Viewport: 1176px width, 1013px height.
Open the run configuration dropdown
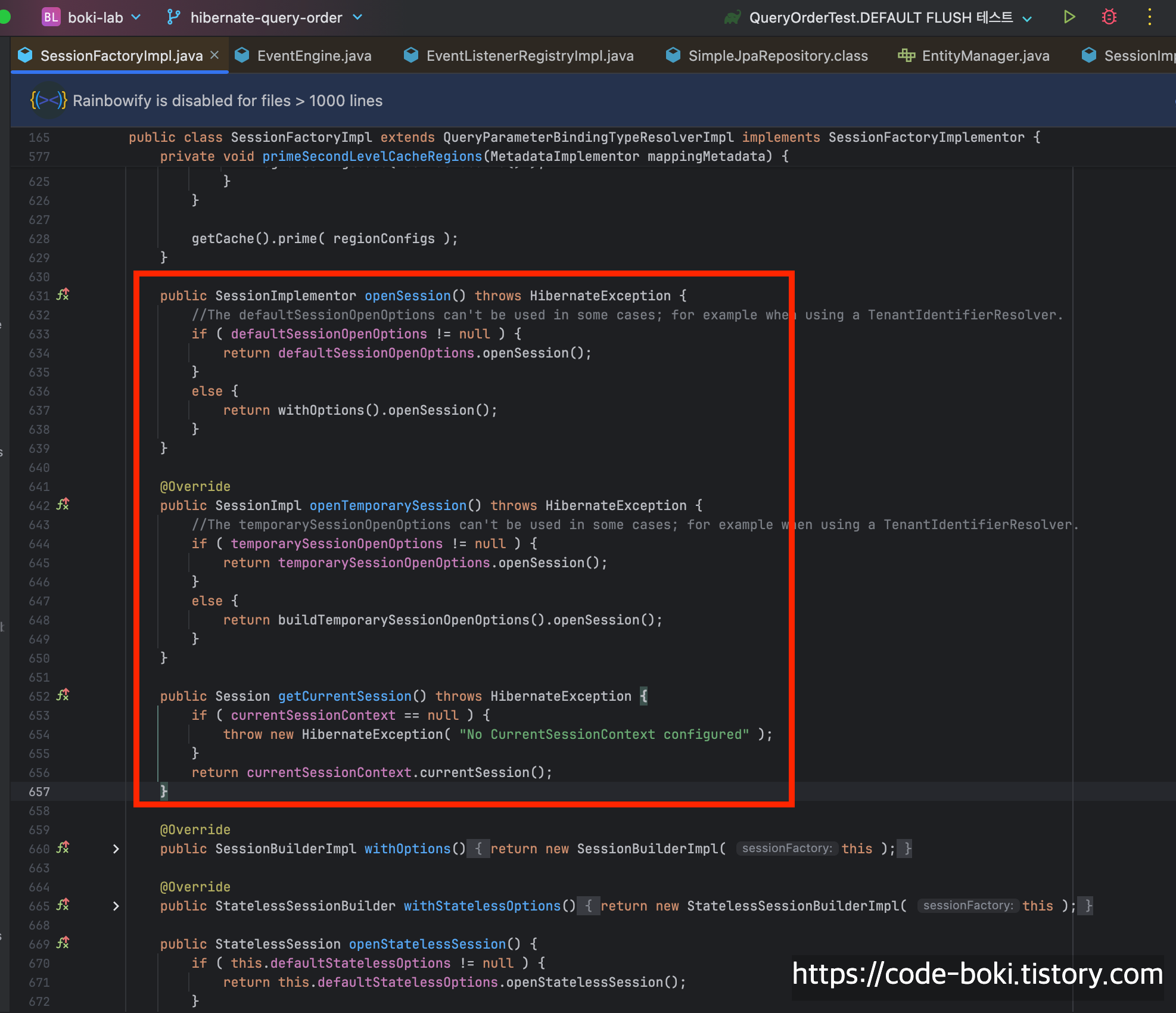[1027, 18]
